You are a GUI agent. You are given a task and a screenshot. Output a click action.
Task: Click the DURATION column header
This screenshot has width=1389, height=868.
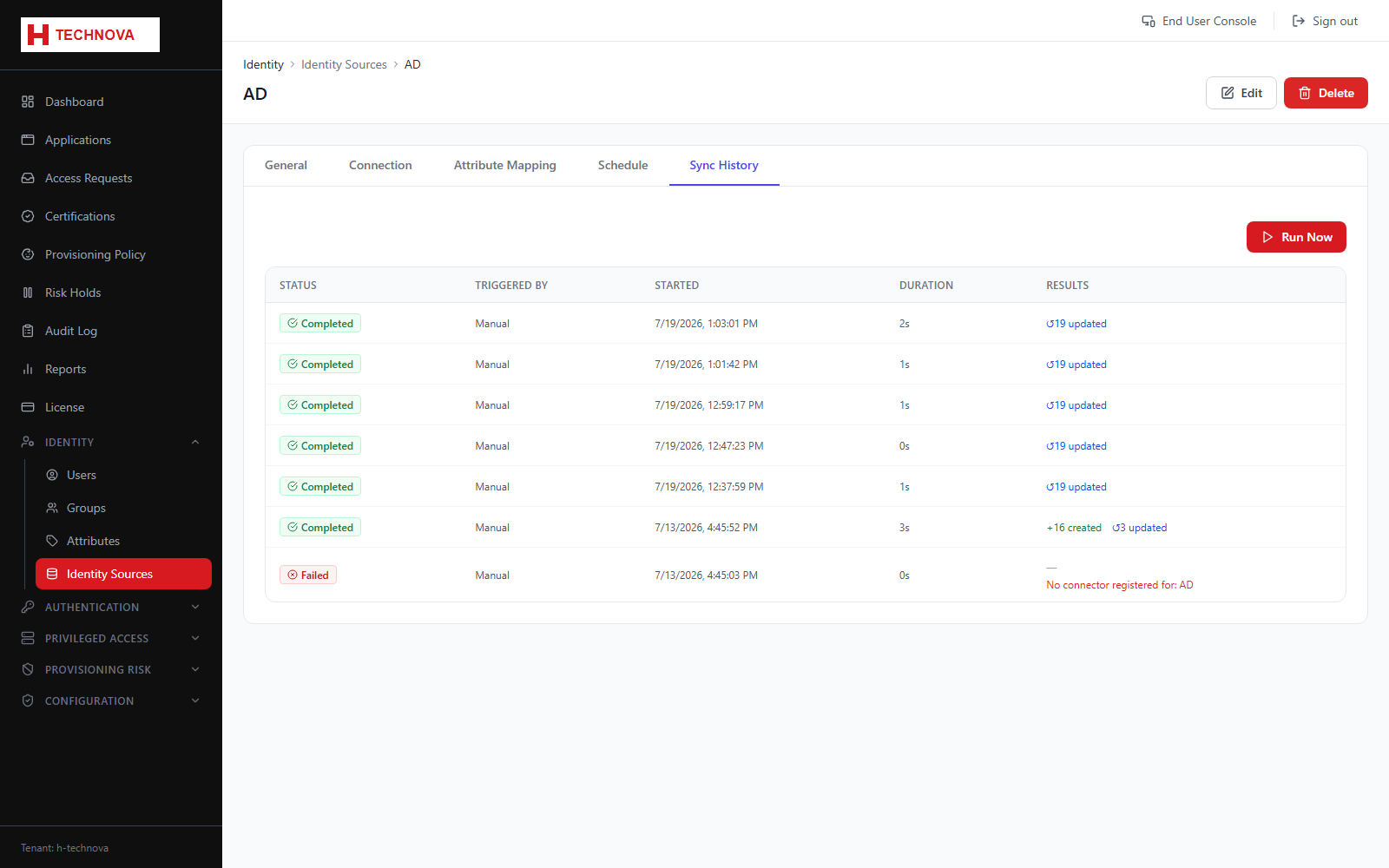[926, 286]
